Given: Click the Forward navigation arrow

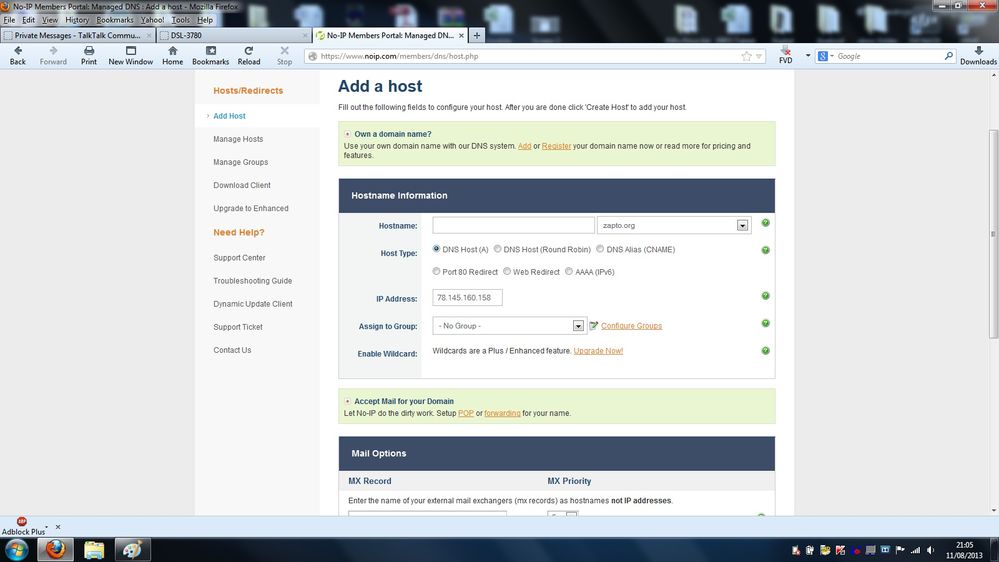Looking at the screenshot, I should 53,51.
